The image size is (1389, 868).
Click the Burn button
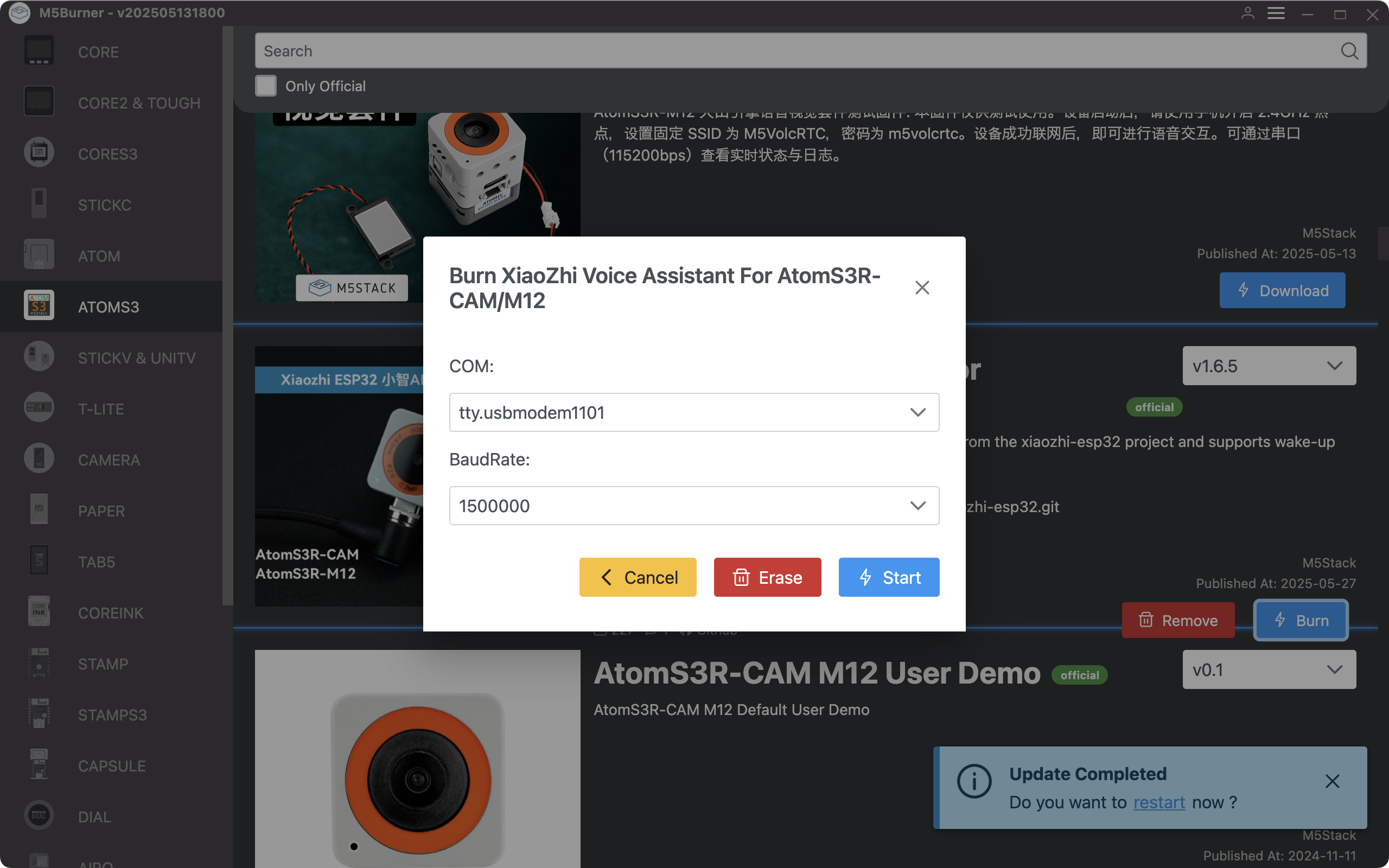click(1301, 620)
